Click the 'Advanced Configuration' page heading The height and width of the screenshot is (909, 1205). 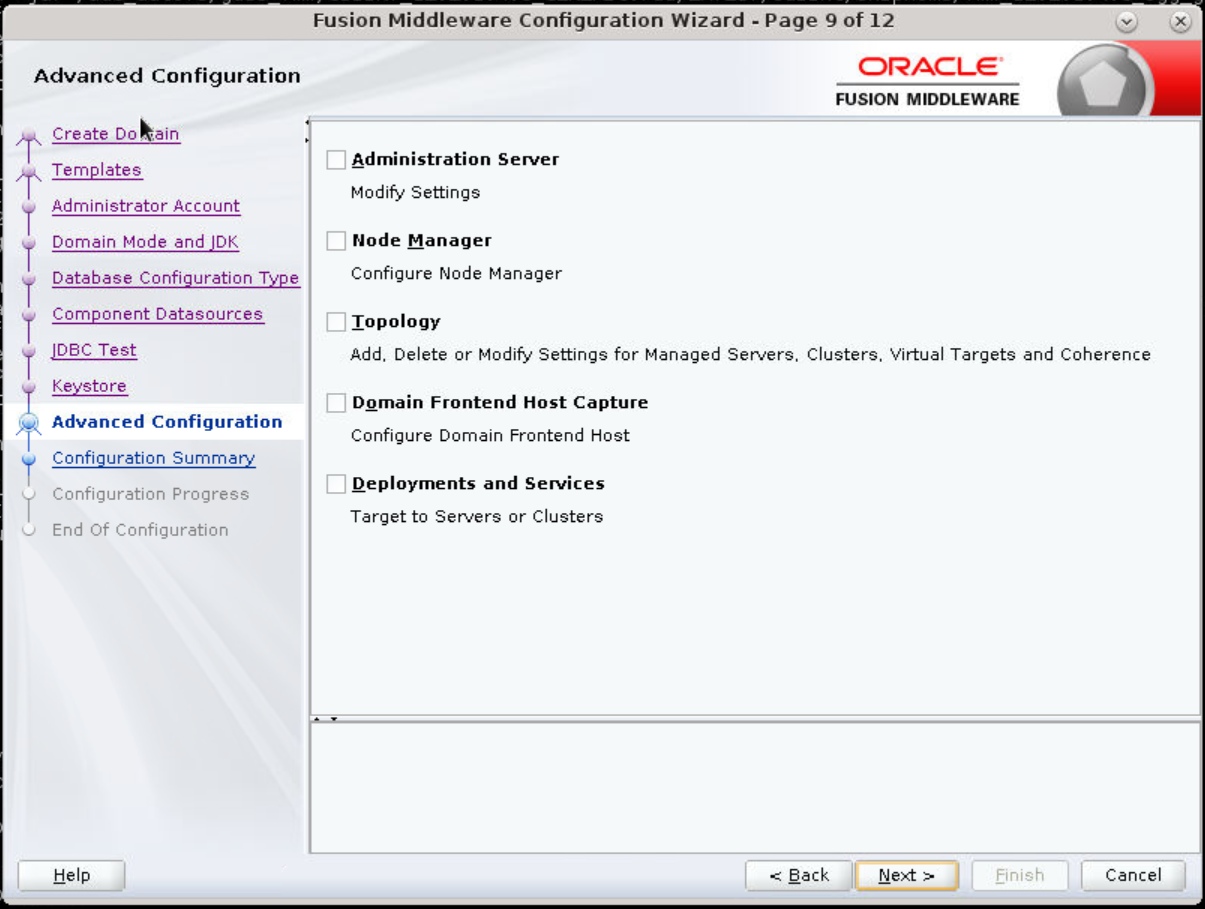click(167, 76)
